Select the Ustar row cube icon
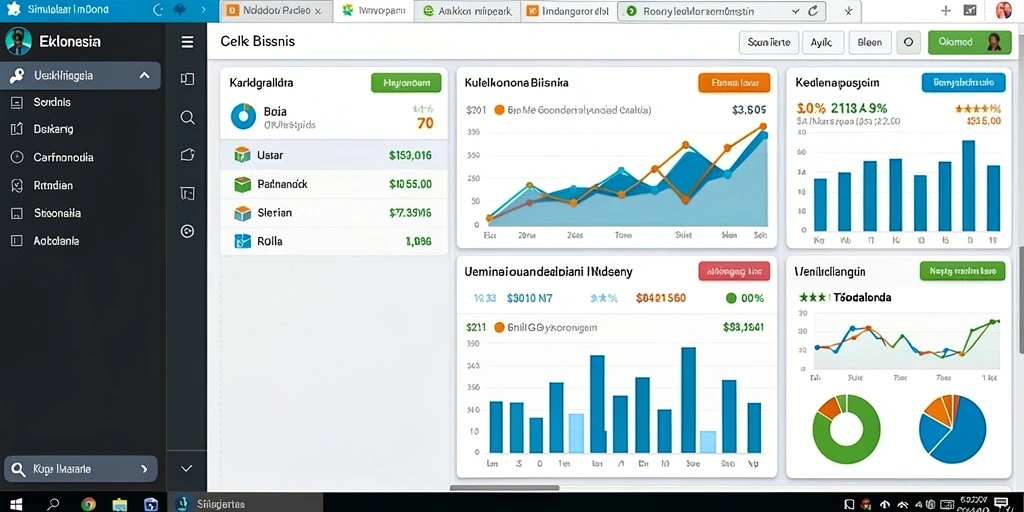1024x512 pixels. click(x=242, y=155)
